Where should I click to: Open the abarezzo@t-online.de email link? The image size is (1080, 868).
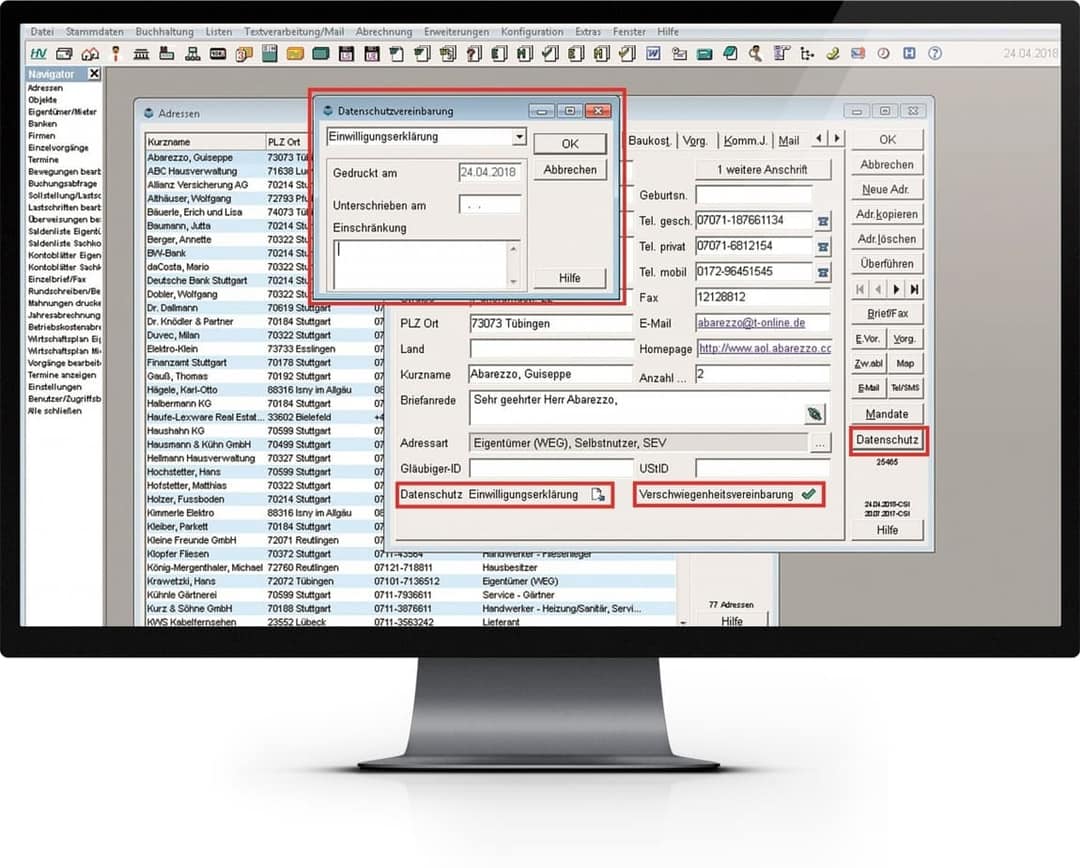pyautogui.click(x=751, y=323)
